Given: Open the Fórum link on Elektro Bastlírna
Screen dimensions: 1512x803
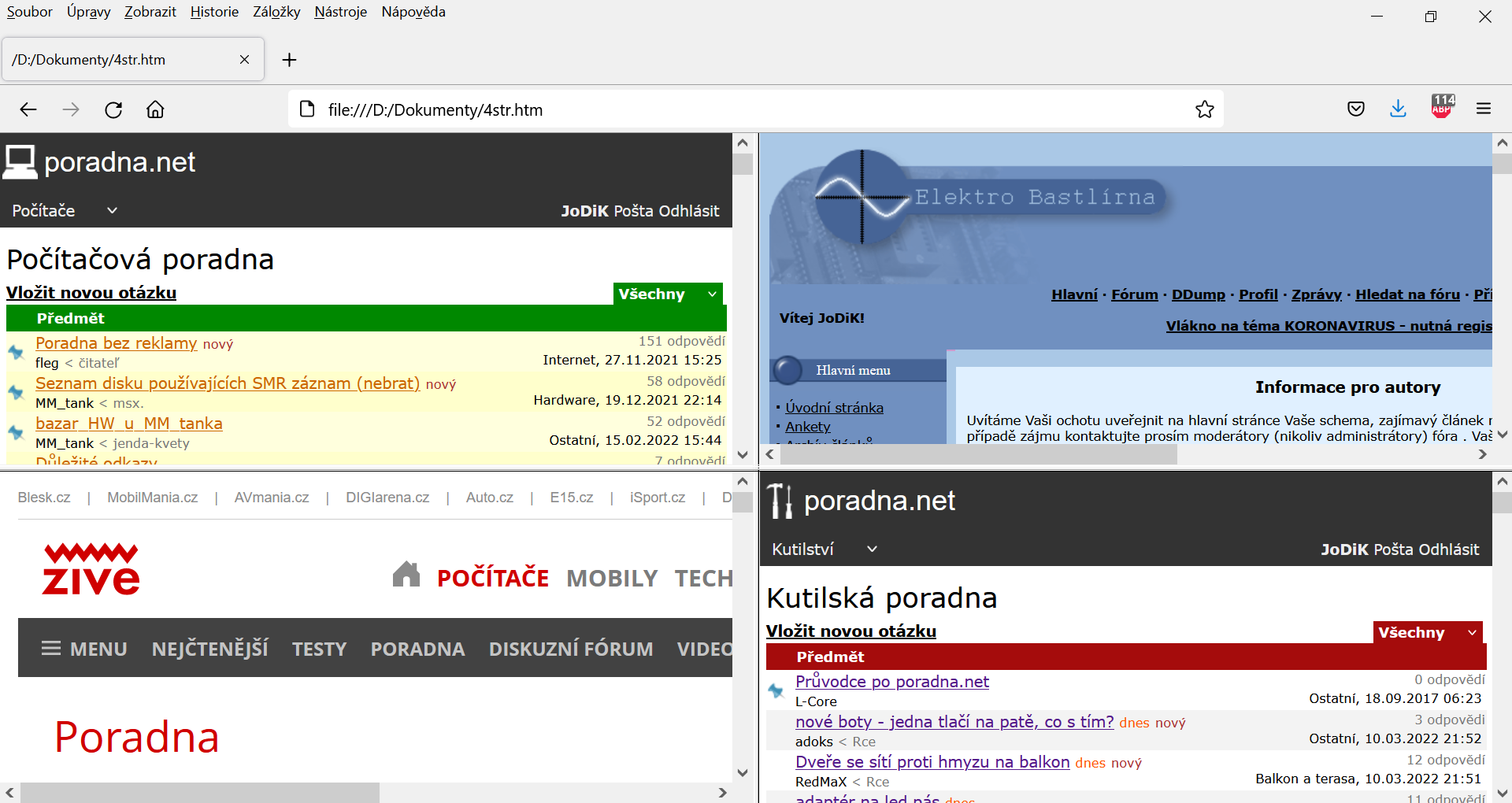Looking at the screenshot, I should 1135,294.
